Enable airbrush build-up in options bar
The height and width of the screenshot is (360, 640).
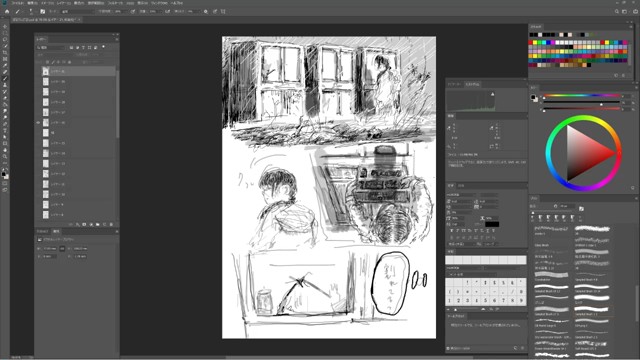[x=167, y=11]
